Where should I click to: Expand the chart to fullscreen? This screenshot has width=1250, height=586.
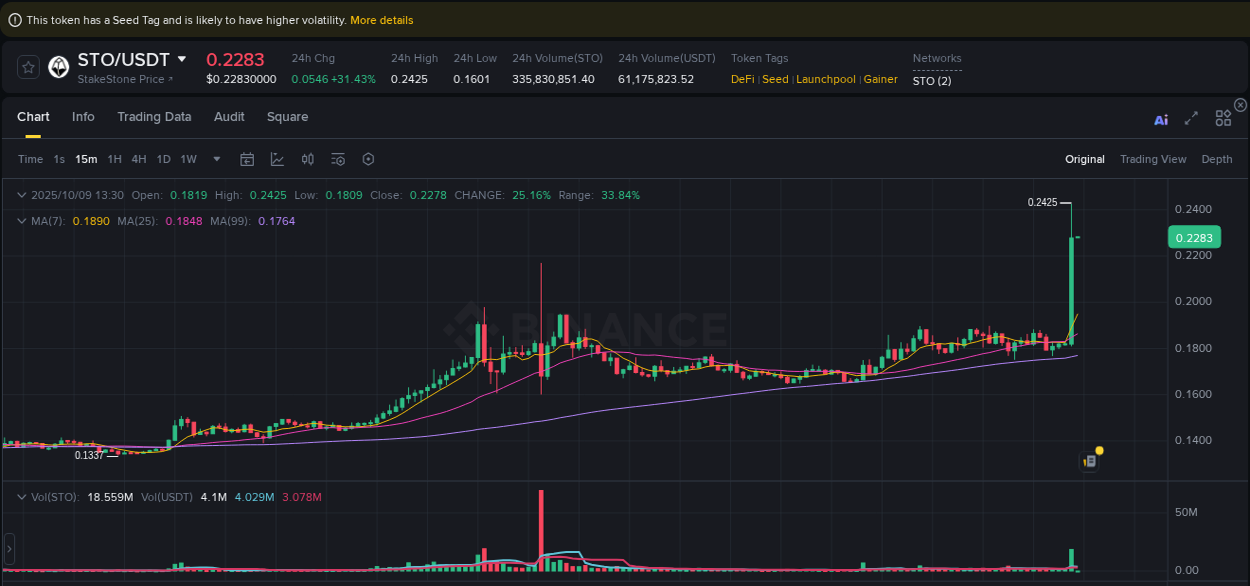[1191, 118]
